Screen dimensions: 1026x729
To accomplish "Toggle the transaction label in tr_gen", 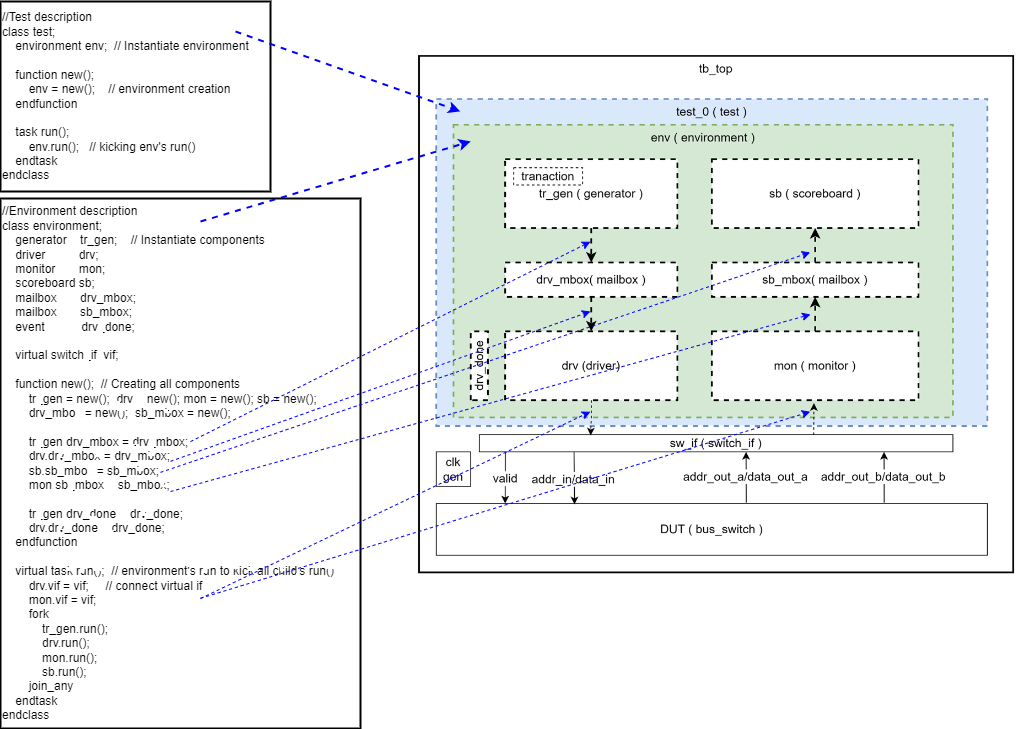I will tap(546, 175).
